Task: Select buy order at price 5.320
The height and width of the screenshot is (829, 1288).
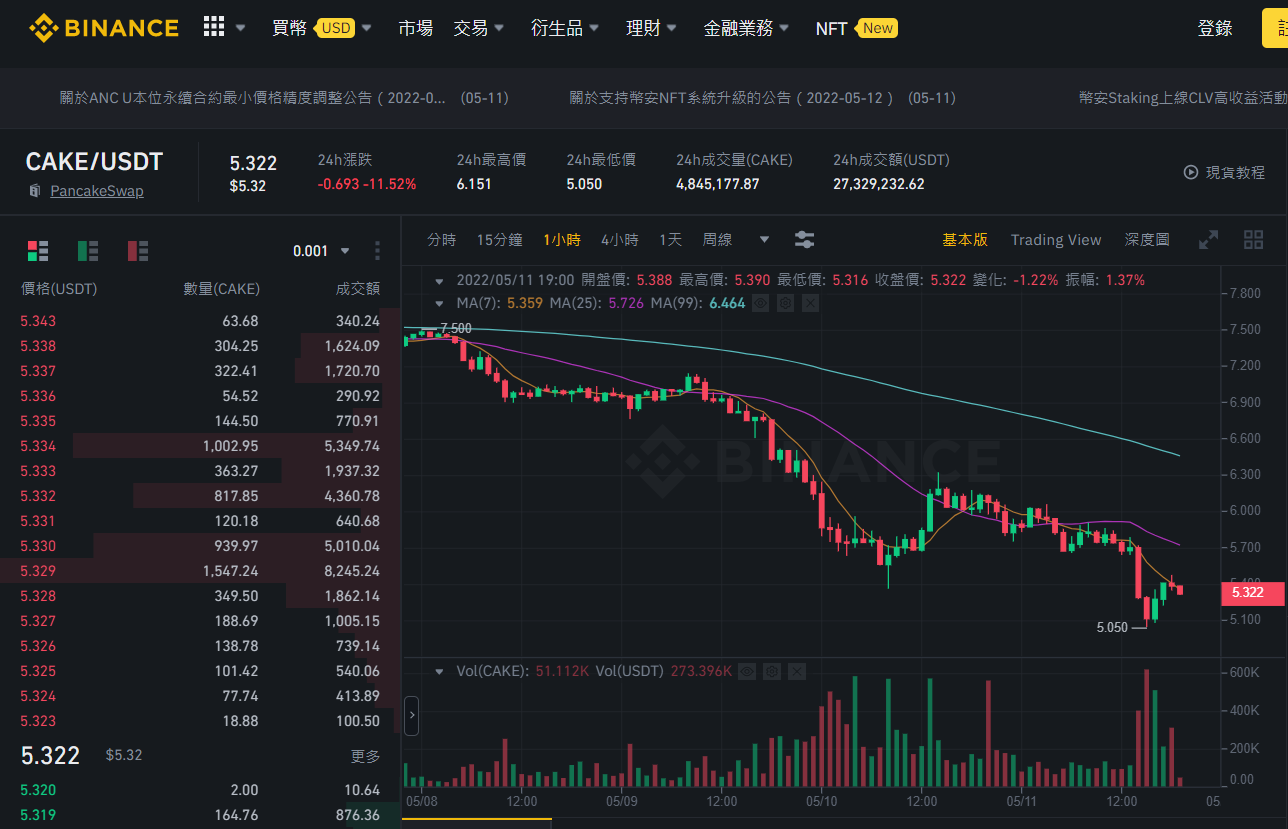Action: tap(200, 790)
